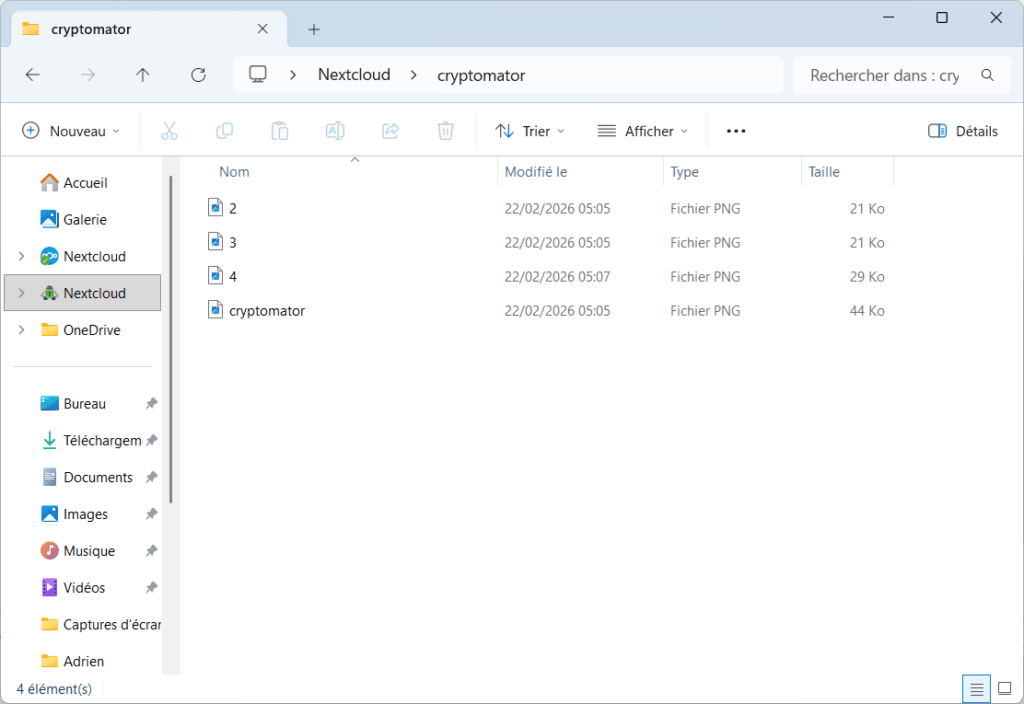Click the Paste icon
This screenshot has height=704, width=1024.
tap(279, 130)
